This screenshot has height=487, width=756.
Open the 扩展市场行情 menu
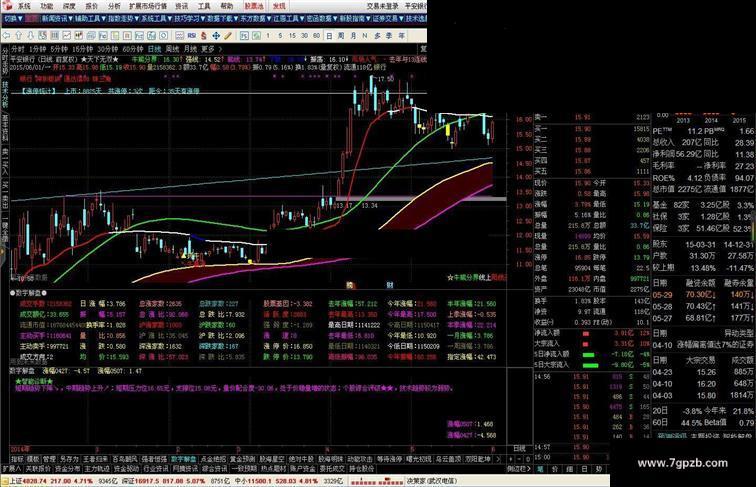tap(148, 6)
